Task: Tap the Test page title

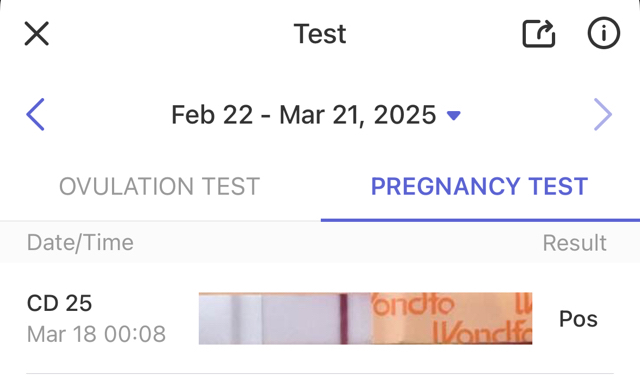Action: (320, 33)
